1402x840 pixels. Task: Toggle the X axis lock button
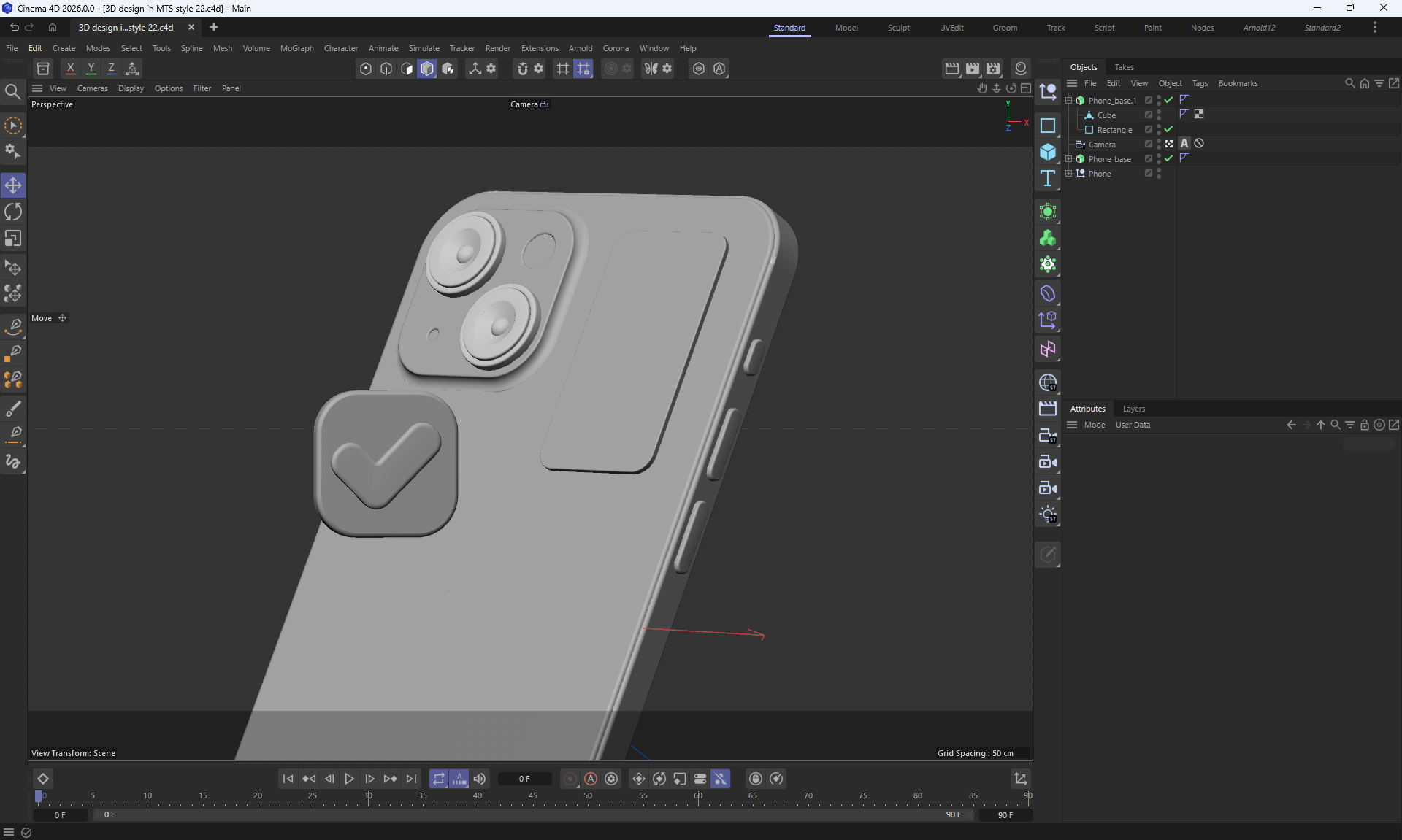pos(70,69)
